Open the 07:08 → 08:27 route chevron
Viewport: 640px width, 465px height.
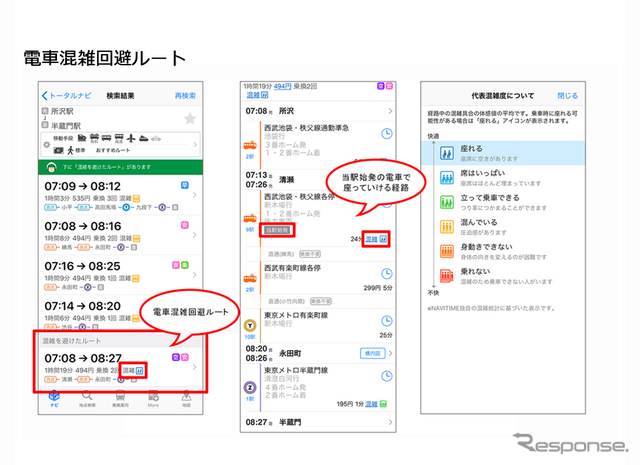click(195, 367)
